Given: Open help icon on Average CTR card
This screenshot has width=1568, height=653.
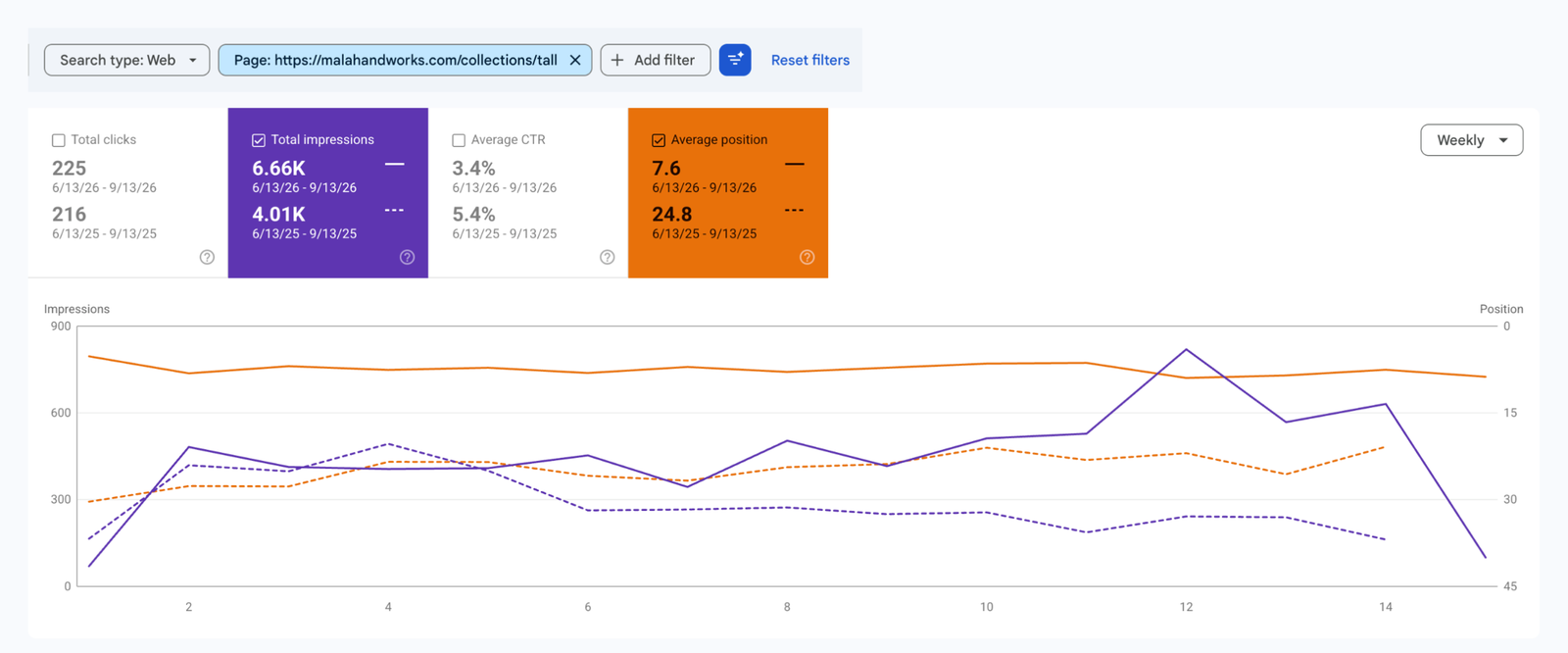Looking at the screenshot, I should (607, 257).
